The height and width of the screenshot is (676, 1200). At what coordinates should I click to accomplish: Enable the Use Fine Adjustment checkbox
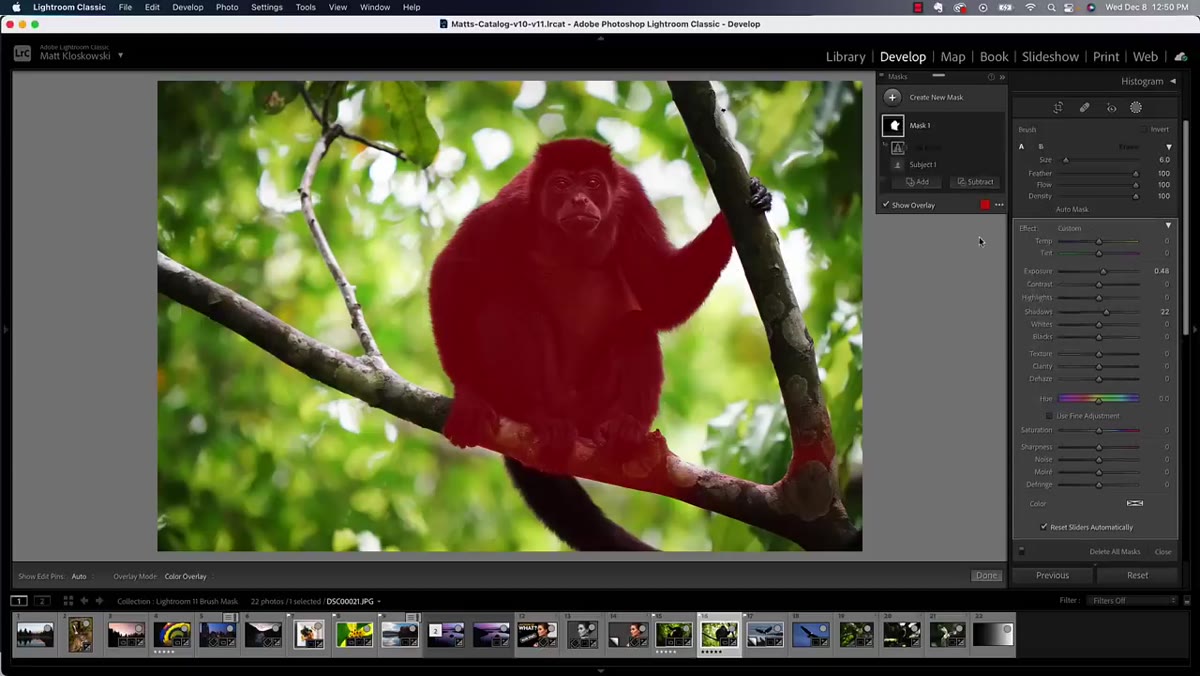coord(1049,416)
